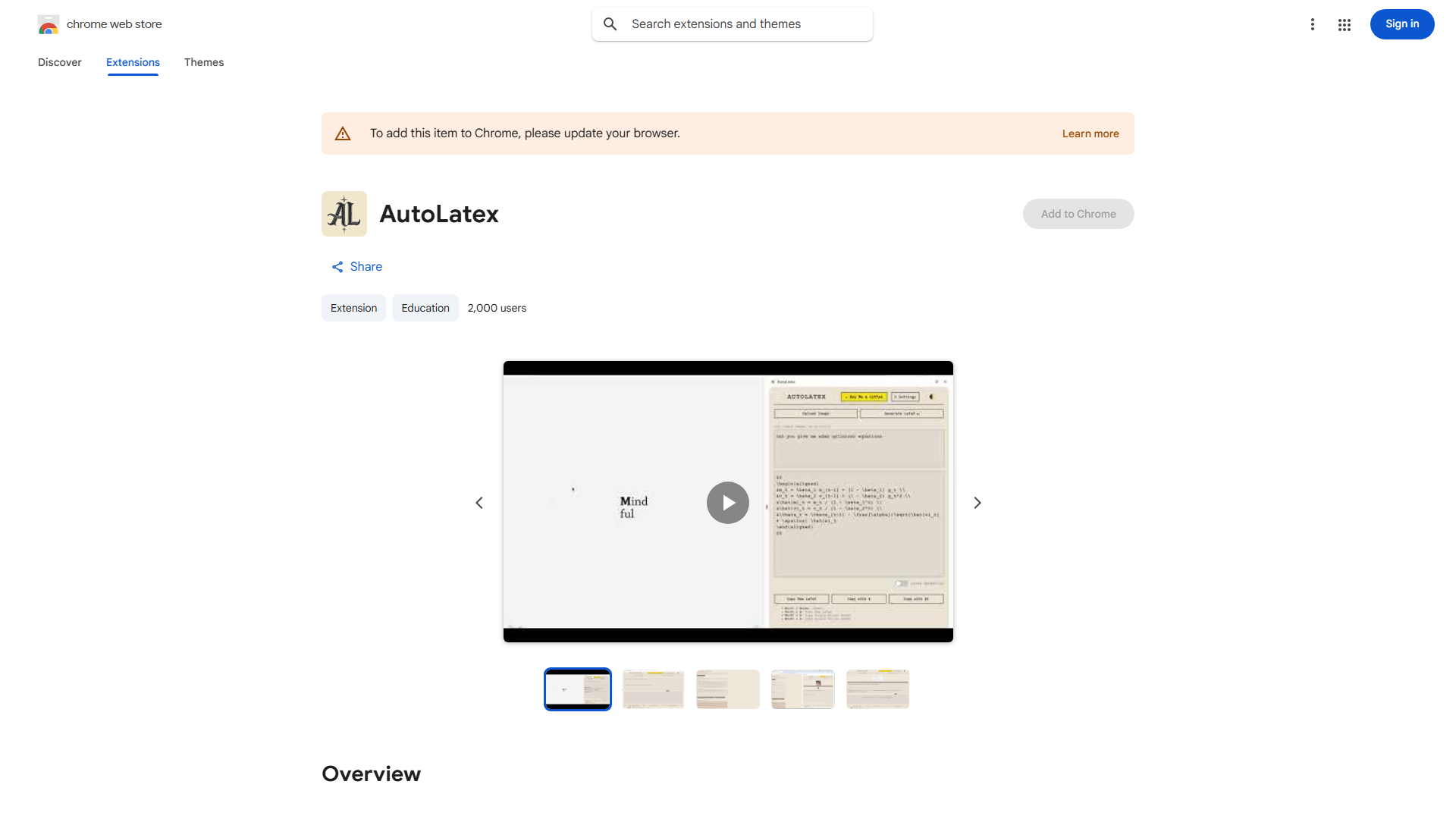Open the Google apps grid

pyautogui.click(x=1344, y=24)
